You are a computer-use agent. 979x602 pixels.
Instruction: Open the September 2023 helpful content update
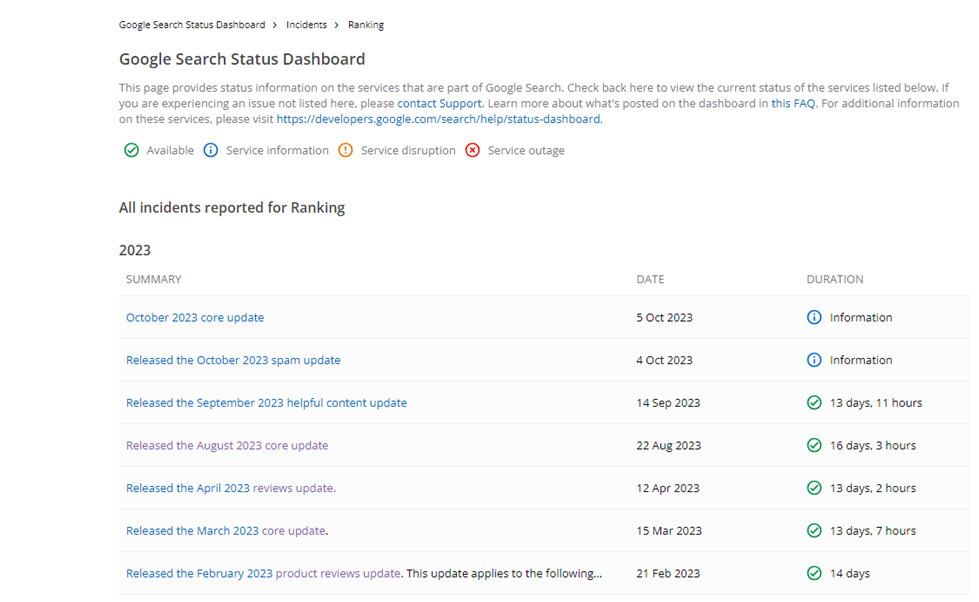(267, 403)
